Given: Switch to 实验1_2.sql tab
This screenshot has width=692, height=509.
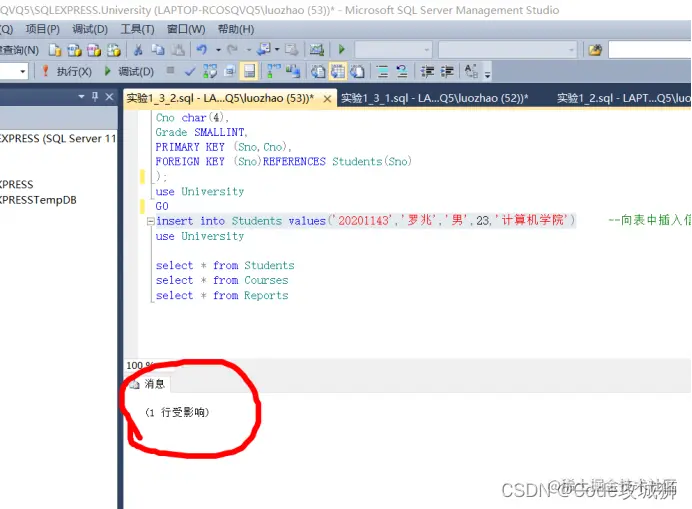Looking at the screenshot, I should click(x=623, y=98).
